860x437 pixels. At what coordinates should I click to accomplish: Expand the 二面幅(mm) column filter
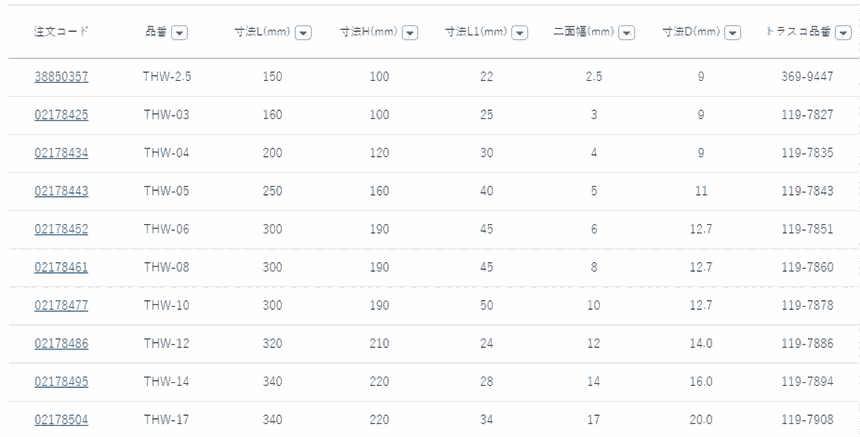point(627,33)
